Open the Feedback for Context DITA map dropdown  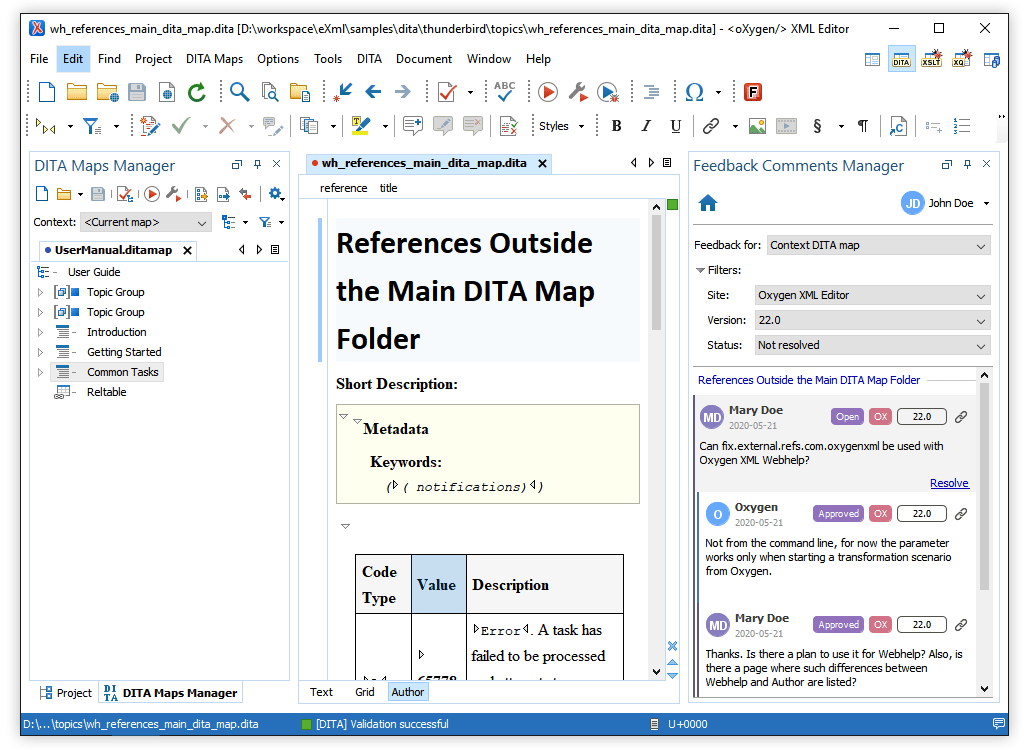pos(879,246)
